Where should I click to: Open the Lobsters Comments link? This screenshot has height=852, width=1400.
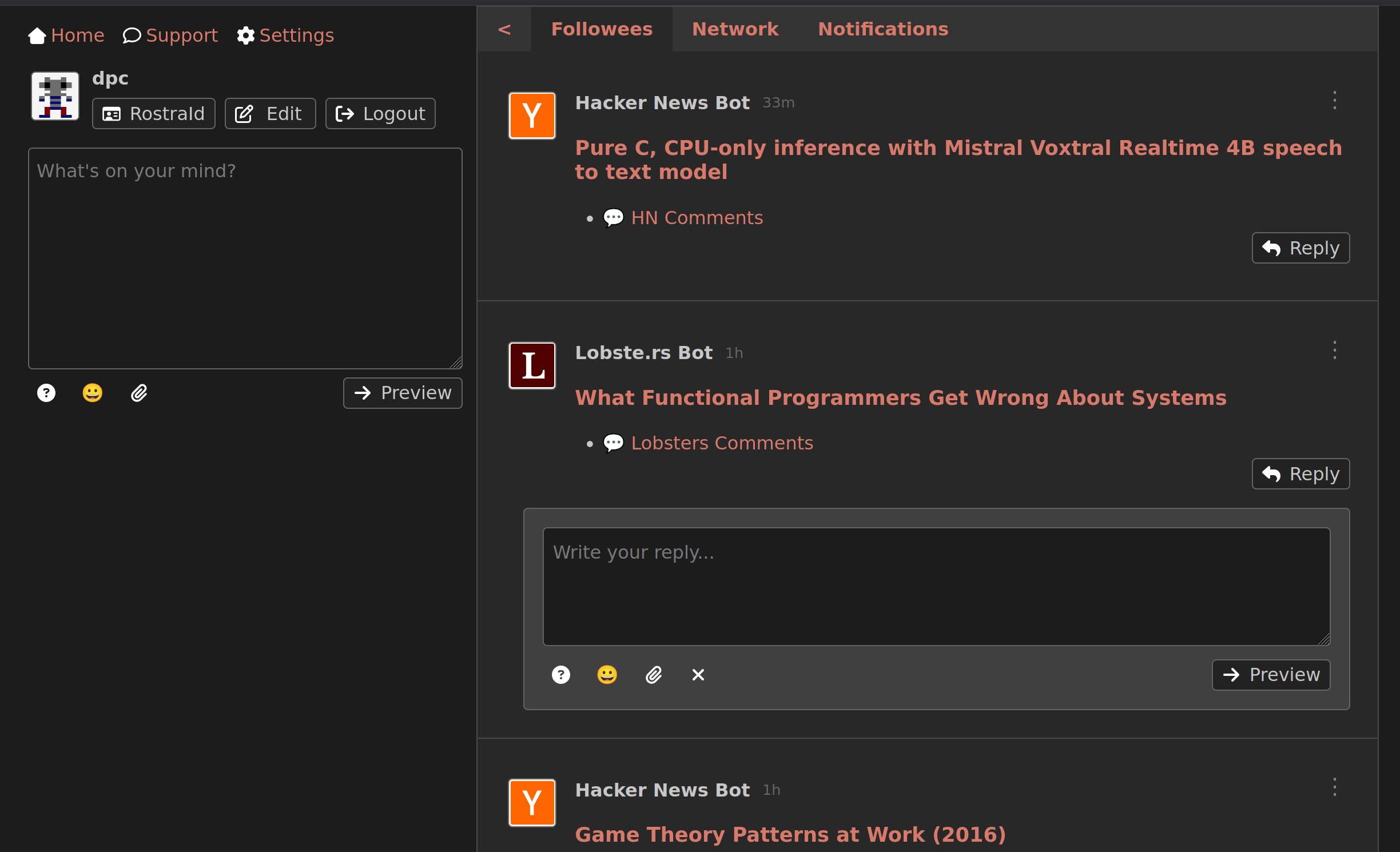pyautogui.click(x=722, y=443)
